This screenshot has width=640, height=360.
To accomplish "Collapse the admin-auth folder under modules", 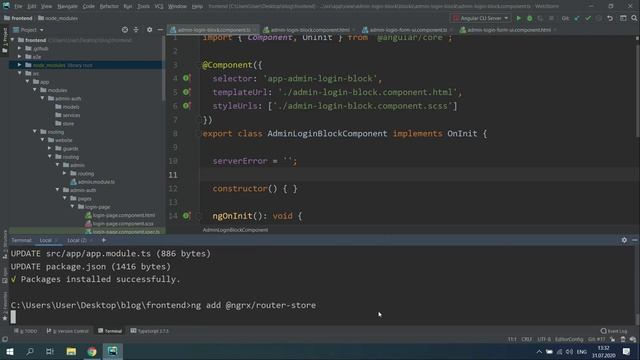I will coord(42,98).
